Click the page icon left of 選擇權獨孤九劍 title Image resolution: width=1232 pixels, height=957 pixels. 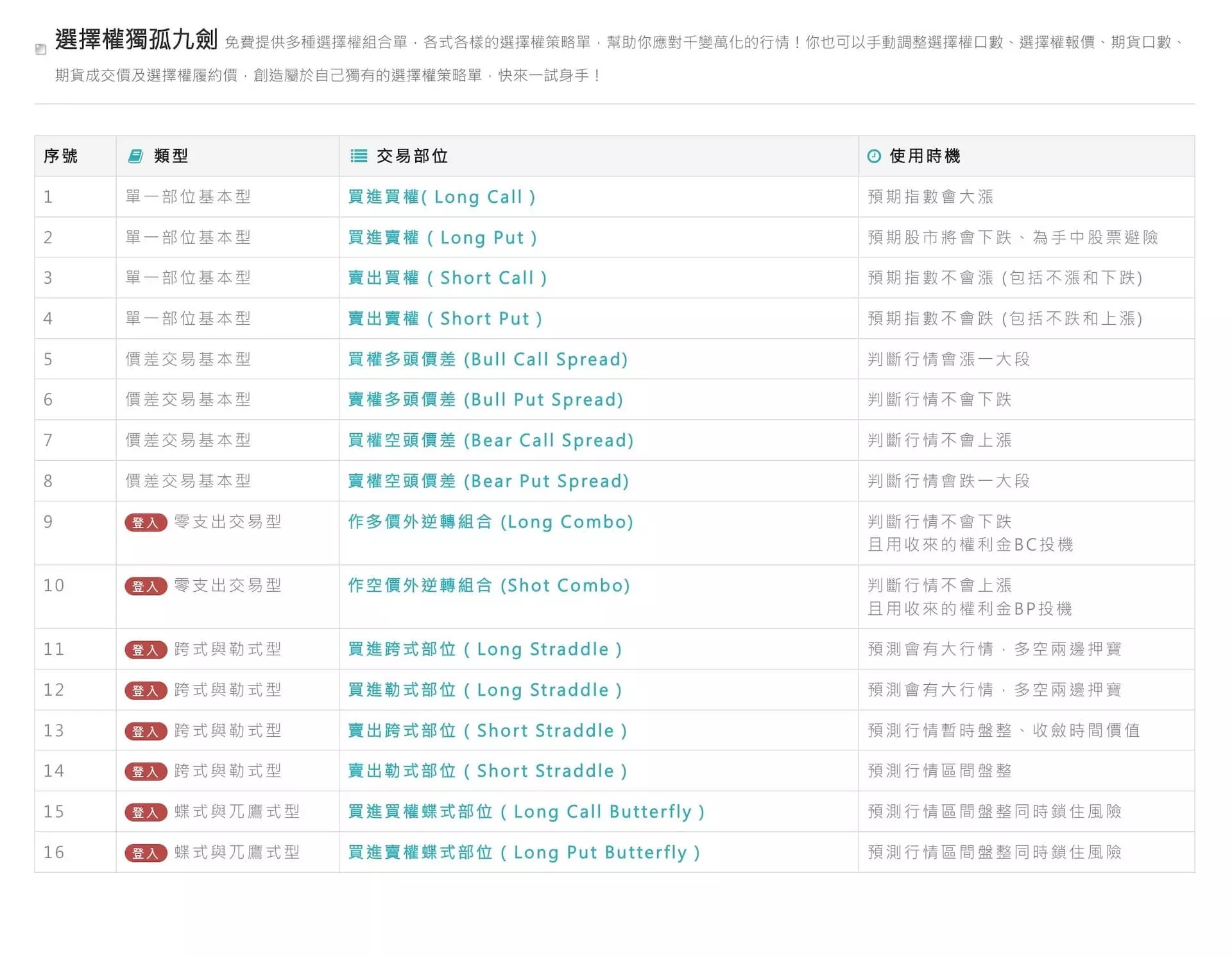(x=40, y=48)
